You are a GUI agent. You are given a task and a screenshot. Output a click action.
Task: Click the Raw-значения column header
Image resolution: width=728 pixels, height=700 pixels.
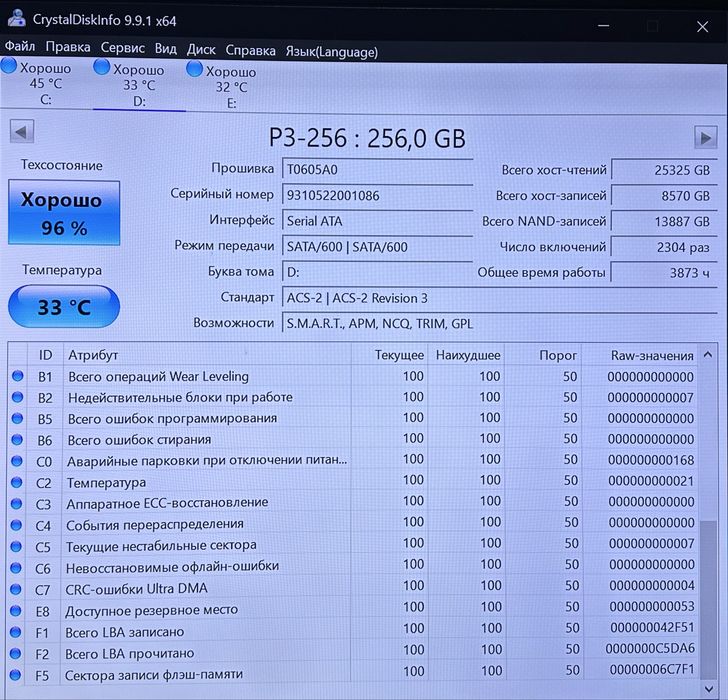pos(640,356)
